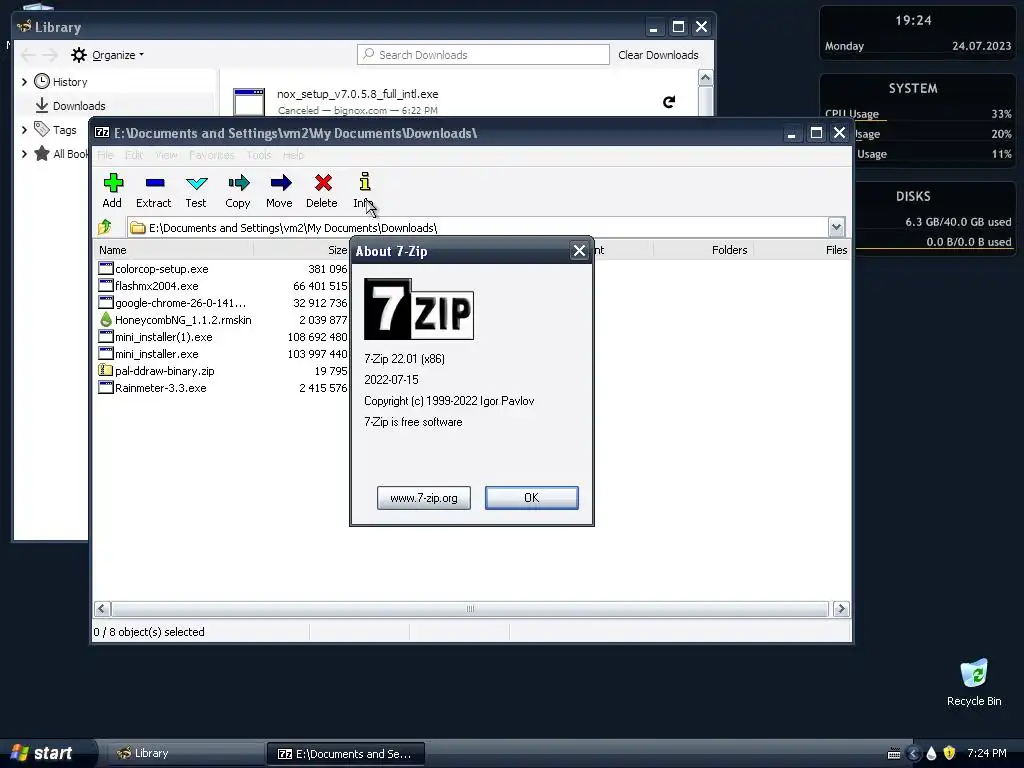Viewport: 1024px width, 768px height.
Task: Click the taskbar clock showing 7:24 PM
Action: click(x=987, y=753)
